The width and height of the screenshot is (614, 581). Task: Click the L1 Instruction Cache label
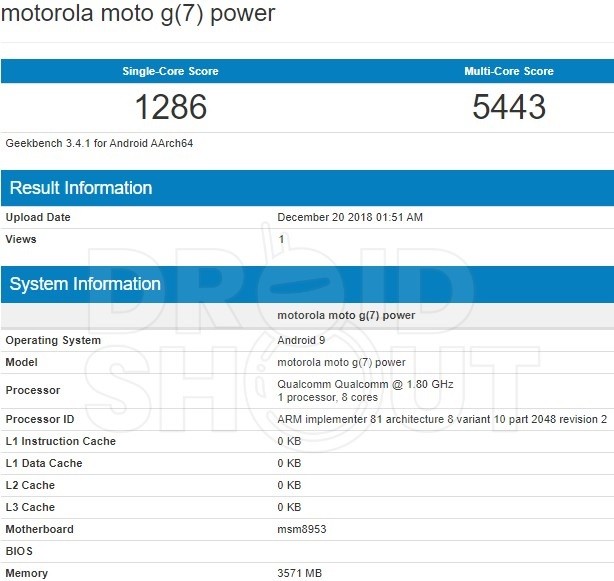coord(61,441)
